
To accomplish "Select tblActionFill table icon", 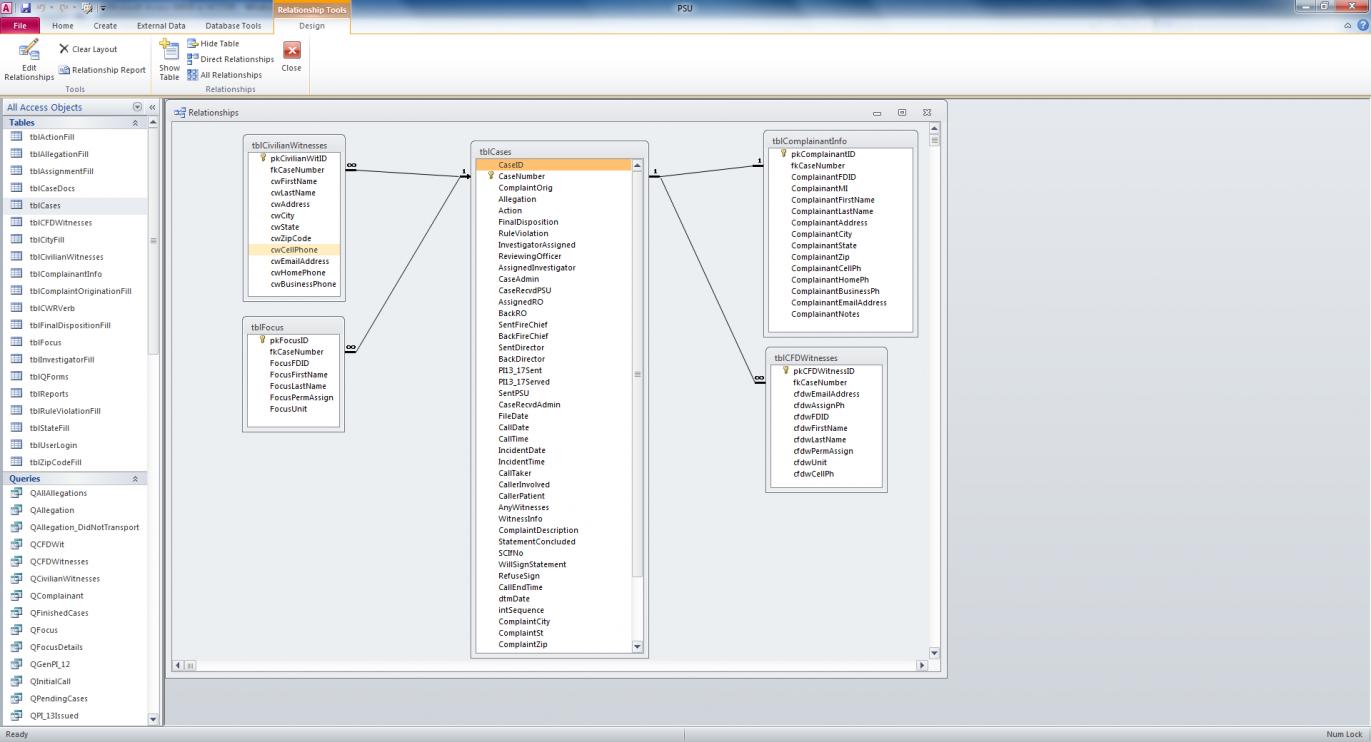I will point(16,137).
